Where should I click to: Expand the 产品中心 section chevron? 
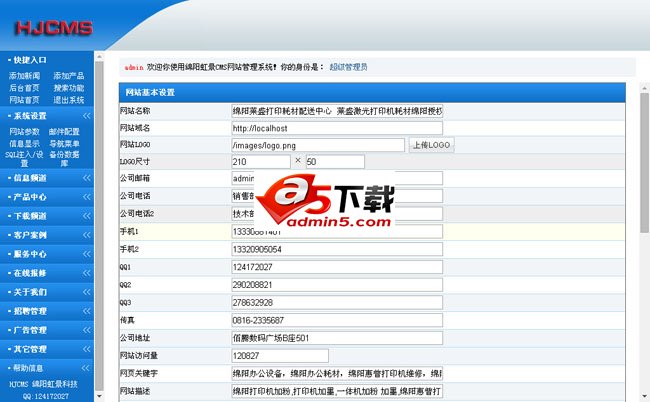coord(87,197)
